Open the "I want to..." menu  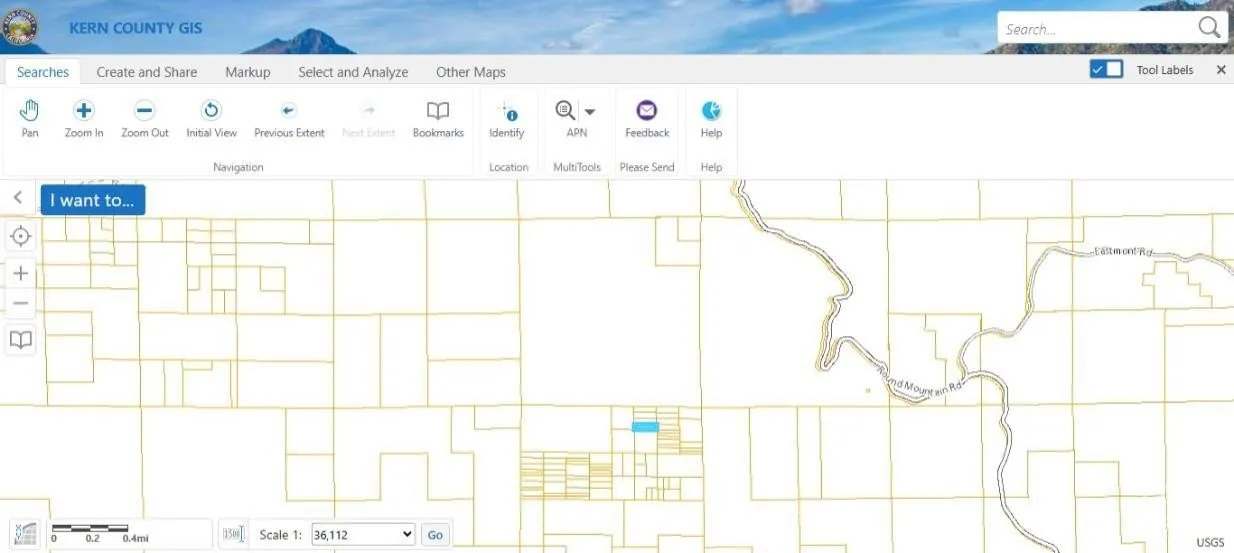[x=93, y=200]
